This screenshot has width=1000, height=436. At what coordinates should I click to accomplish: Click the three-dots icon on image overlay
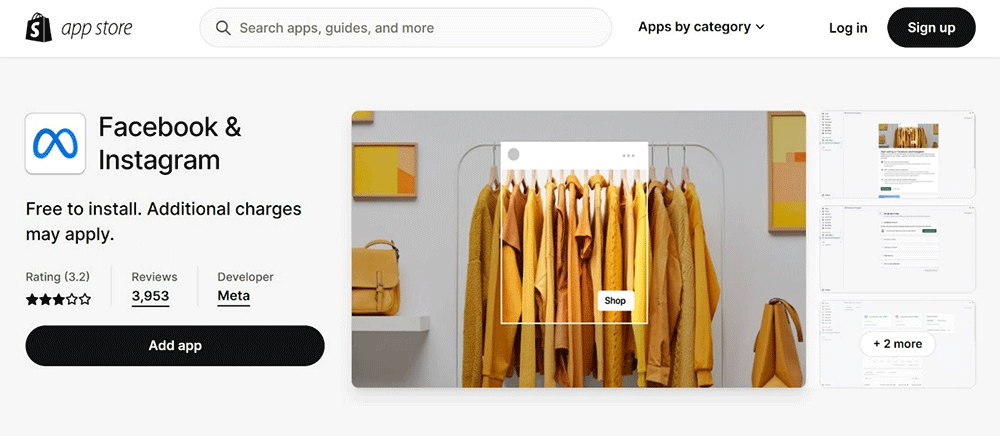pos(628,156)
